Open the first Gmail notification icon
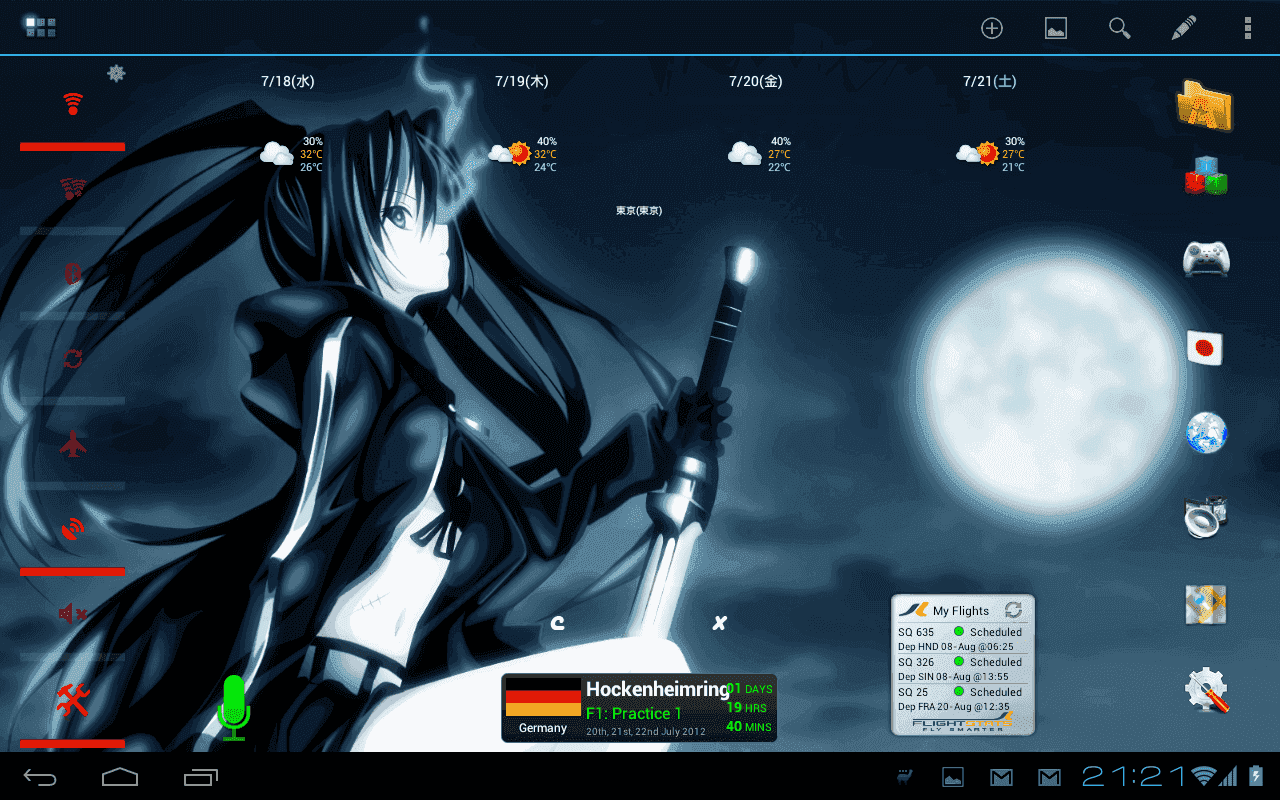Screen dimensions: 1280x800 point(1001,776)
